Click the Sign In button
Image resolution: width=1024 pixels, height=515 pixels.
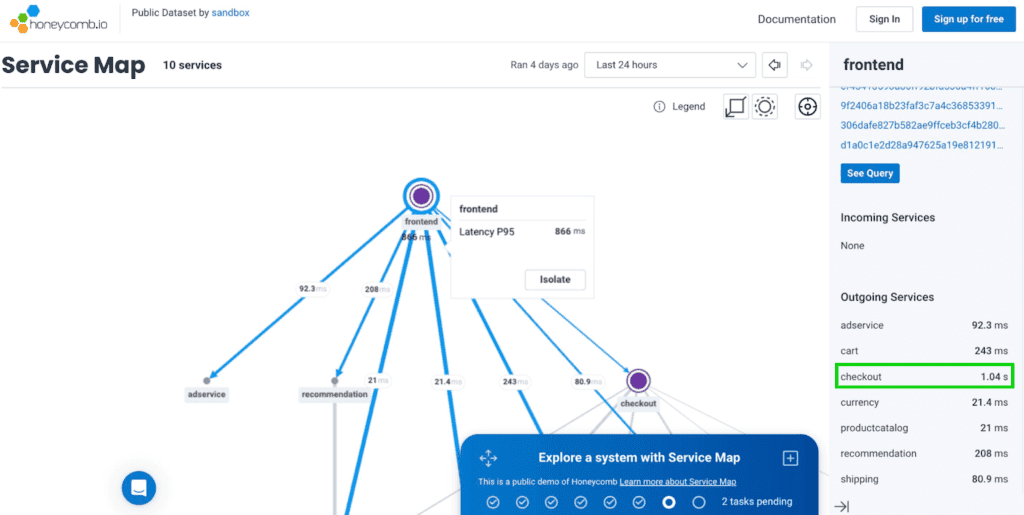884,19
